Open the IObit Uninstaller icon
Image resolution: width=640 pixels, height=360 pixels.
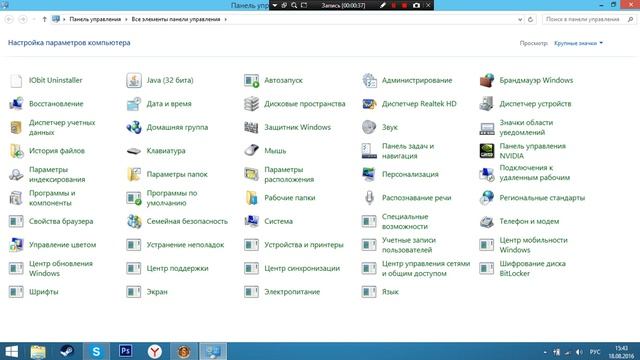pyautogui.click(x=16, y=80)
